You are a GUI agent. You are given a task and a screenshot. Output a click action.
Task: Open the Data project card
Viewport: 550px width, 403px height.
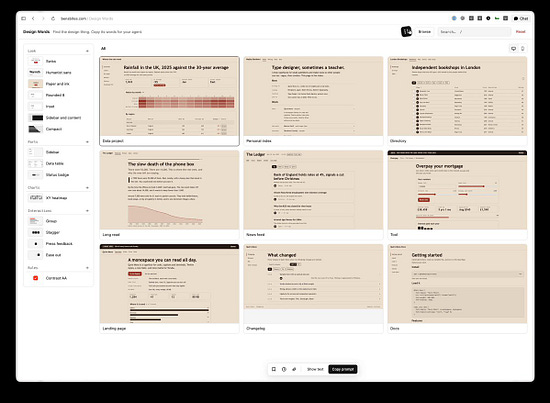coord(169,101)
